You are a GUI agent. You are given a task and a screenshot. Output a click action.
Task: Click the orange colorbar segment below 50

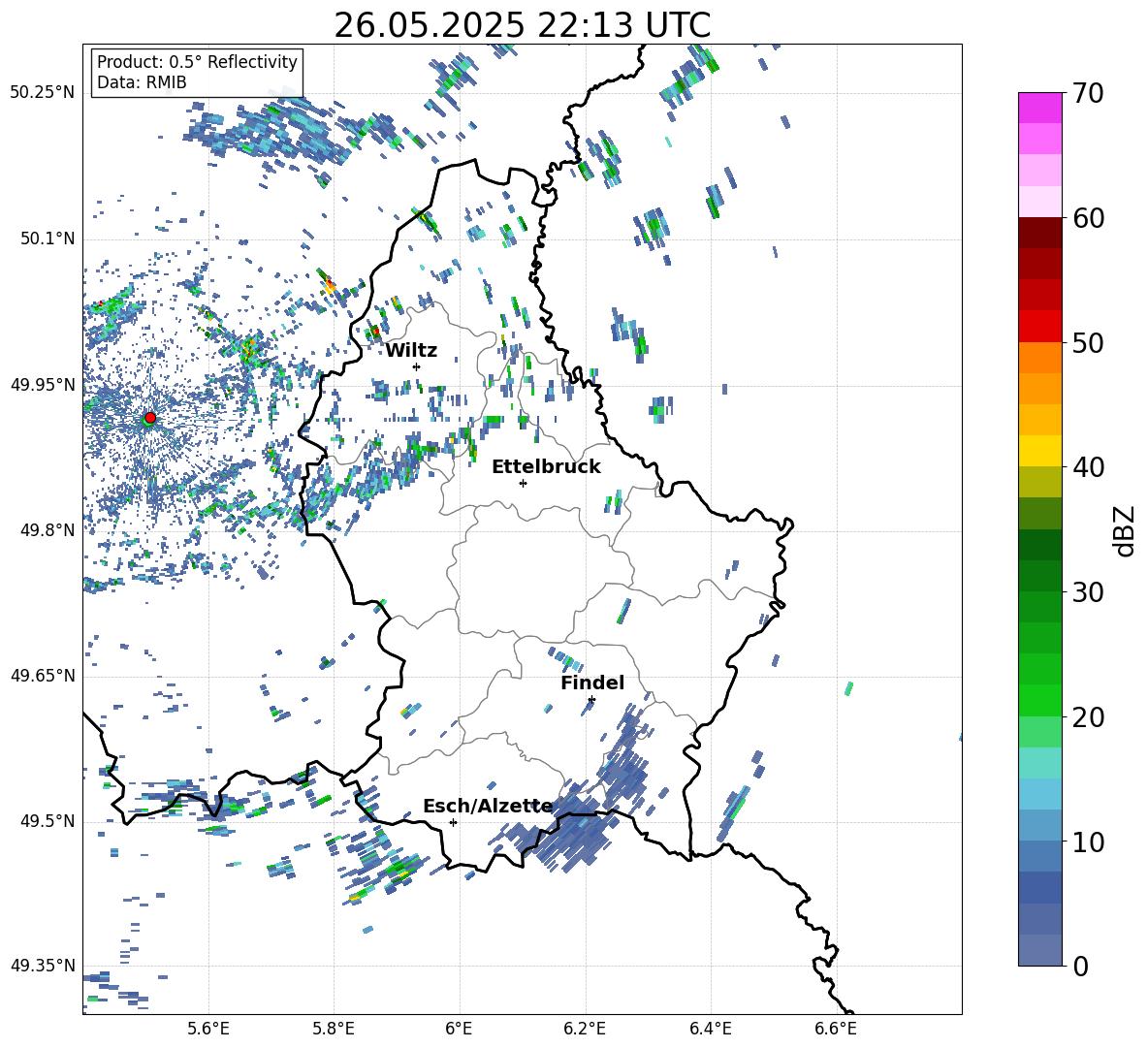click(1040, 358)
